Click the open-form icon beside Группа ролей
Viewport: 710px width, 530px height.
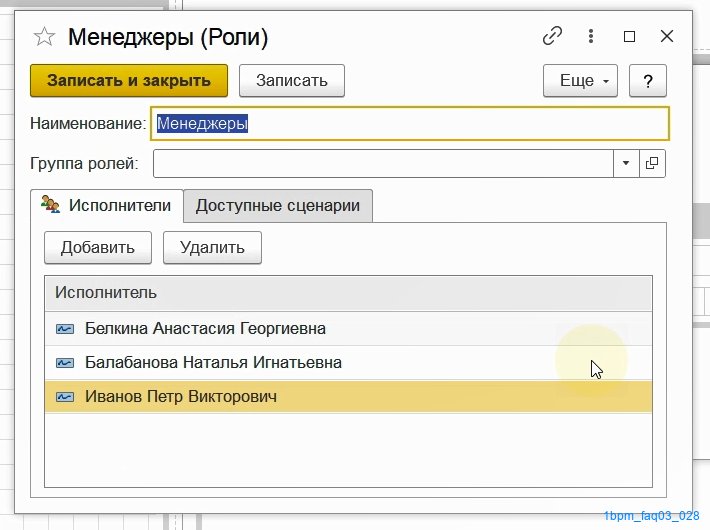(652, 163)
